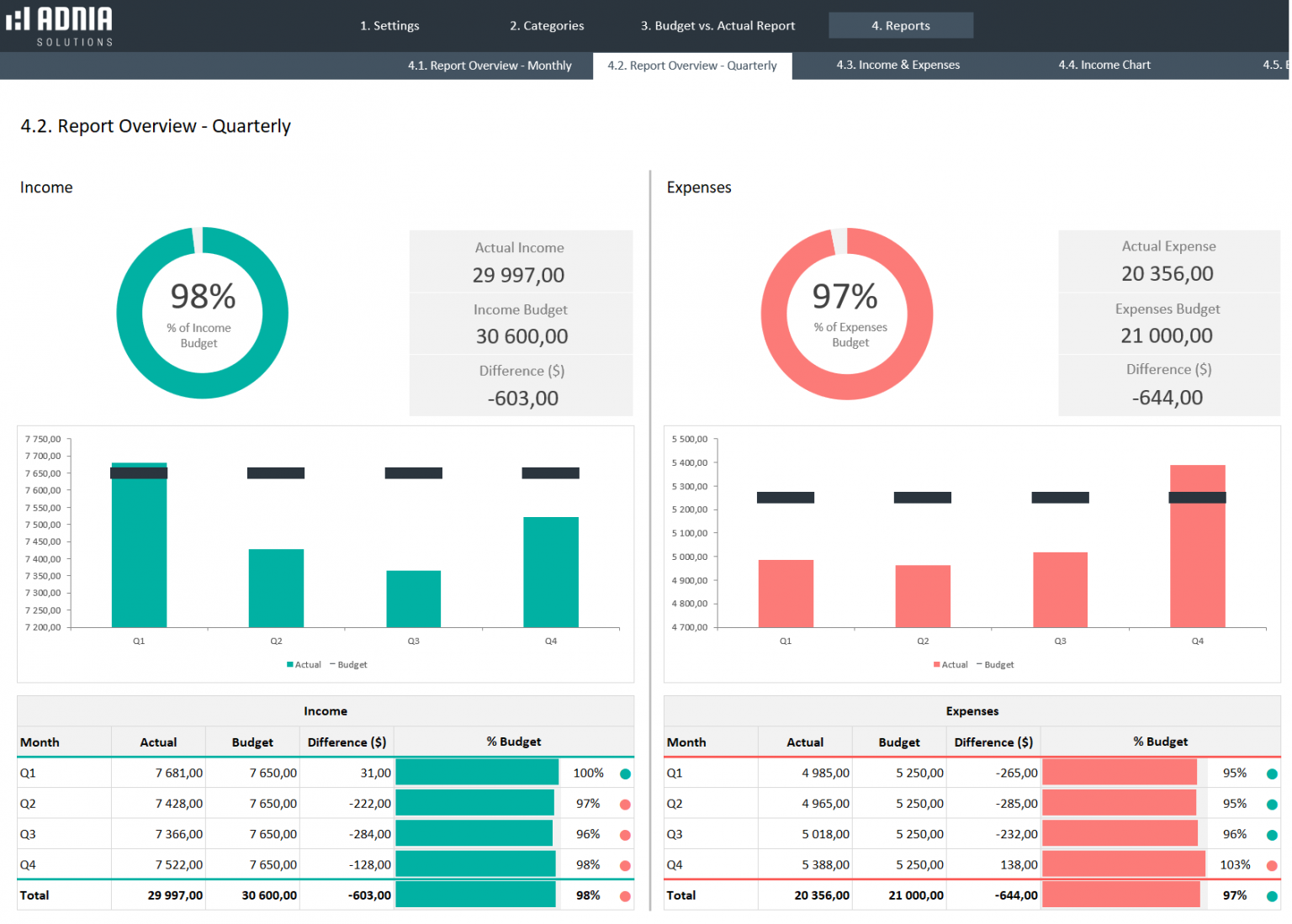
Task: Toggle the red dot beside the 103% expenses Q4 value
Action: 1272,864
